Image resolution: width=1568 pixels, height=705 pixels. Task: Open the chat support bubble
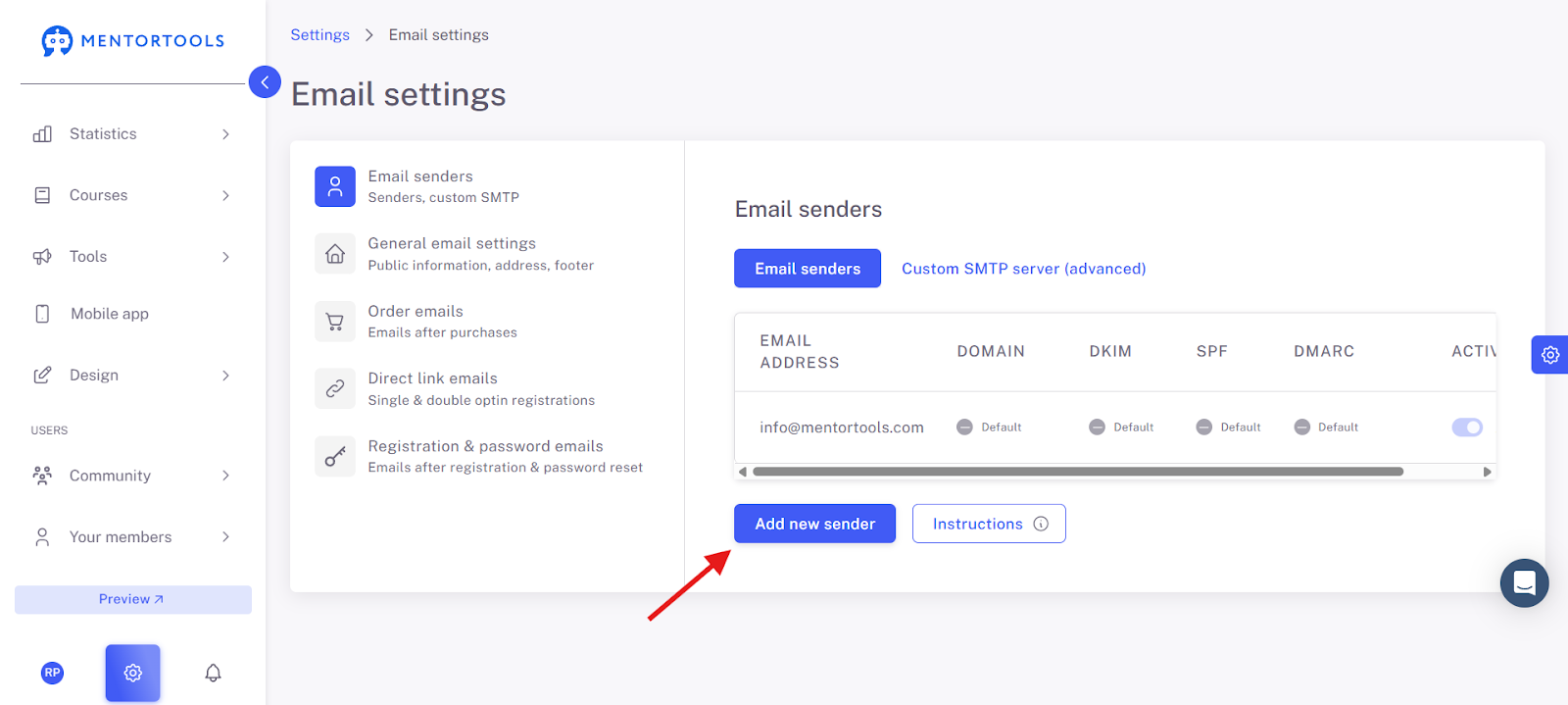pos(1524,583)
